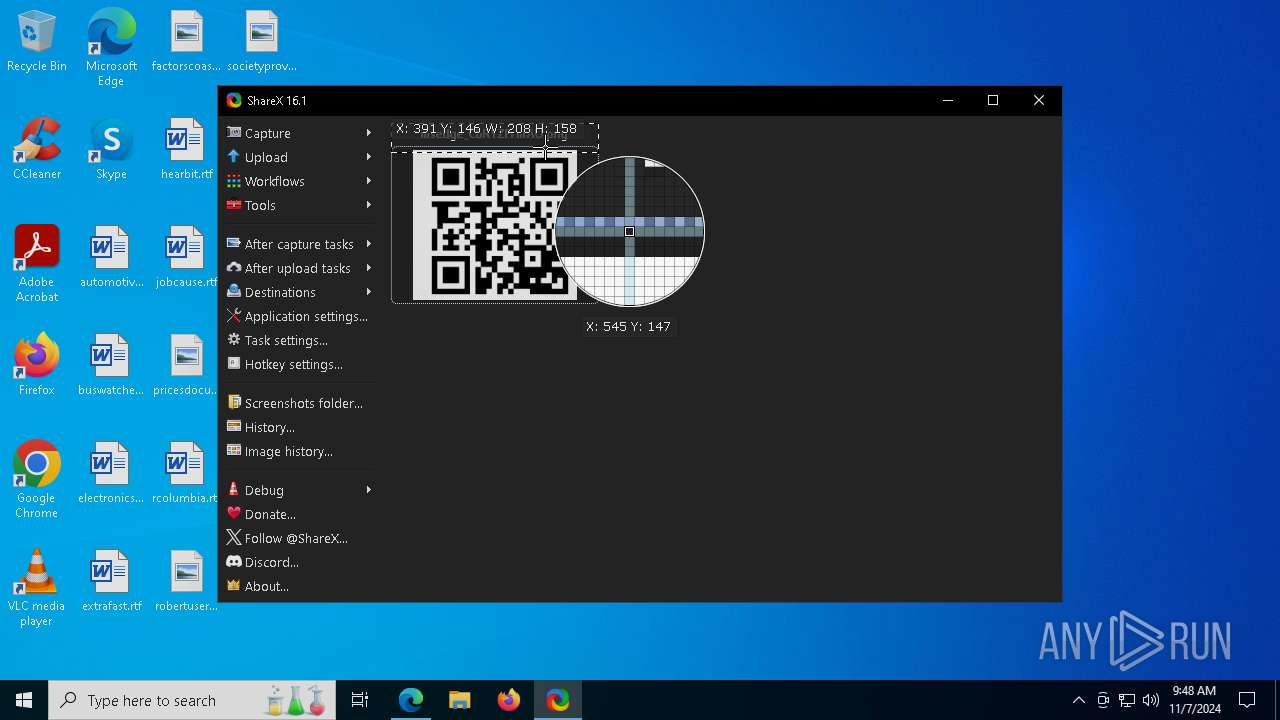Expand the Upload submenu arrow

(x=368, y=157)
